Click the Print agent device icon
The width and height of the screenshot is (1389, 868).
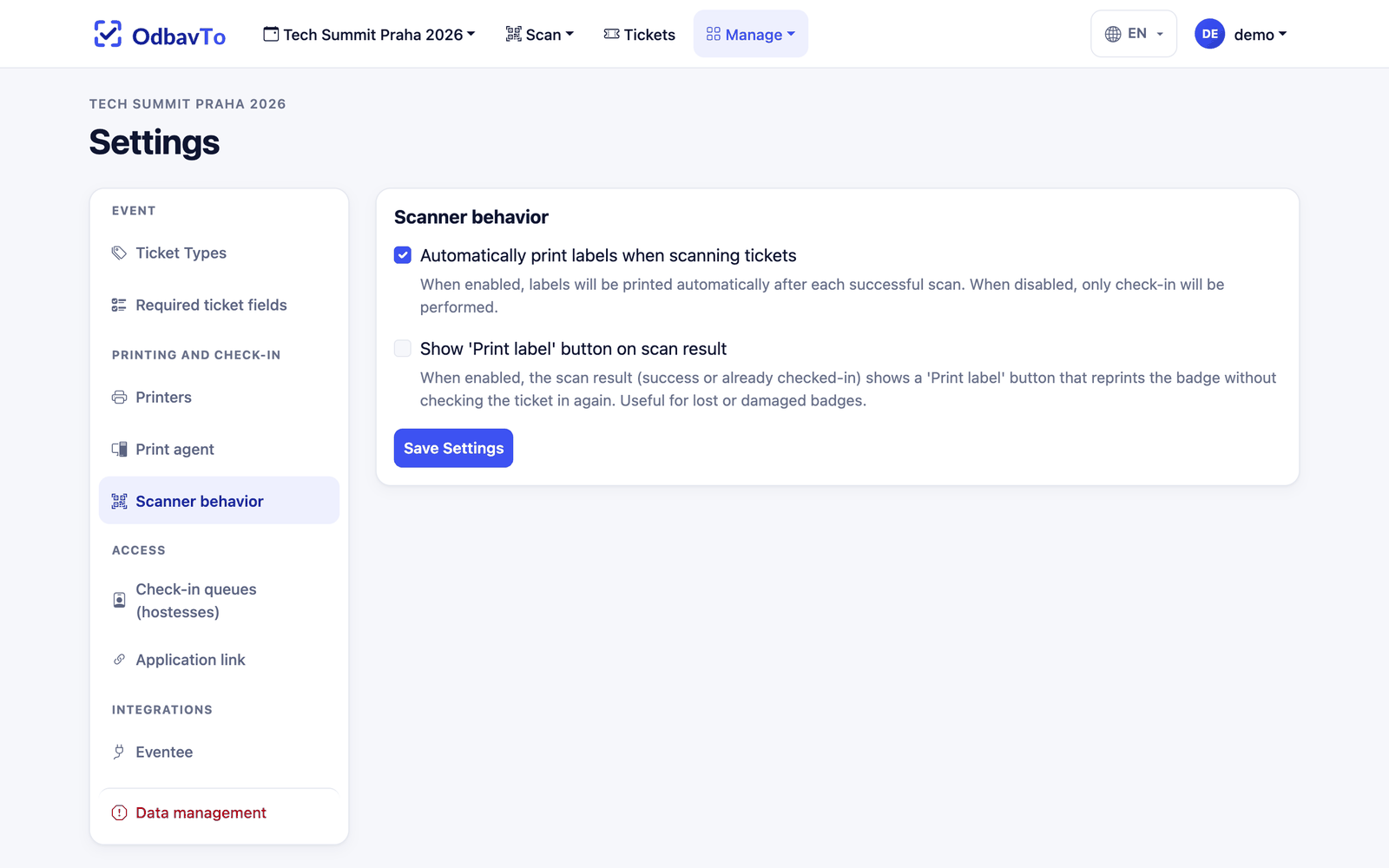pyautogui.click(x=119, y=449)
